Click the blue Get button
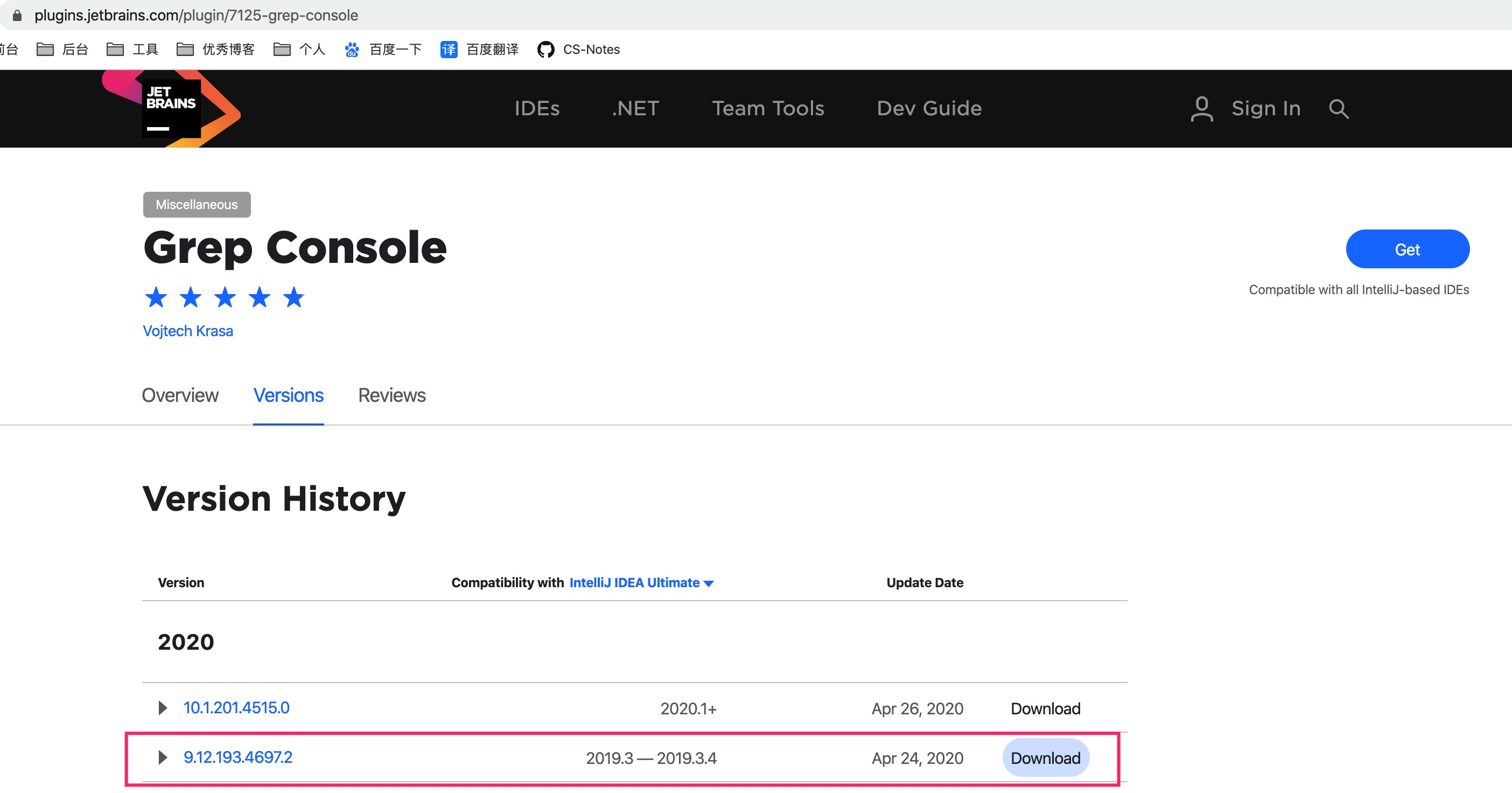The width and height of the screenshot is (1512, 793). coord(1408,249)
